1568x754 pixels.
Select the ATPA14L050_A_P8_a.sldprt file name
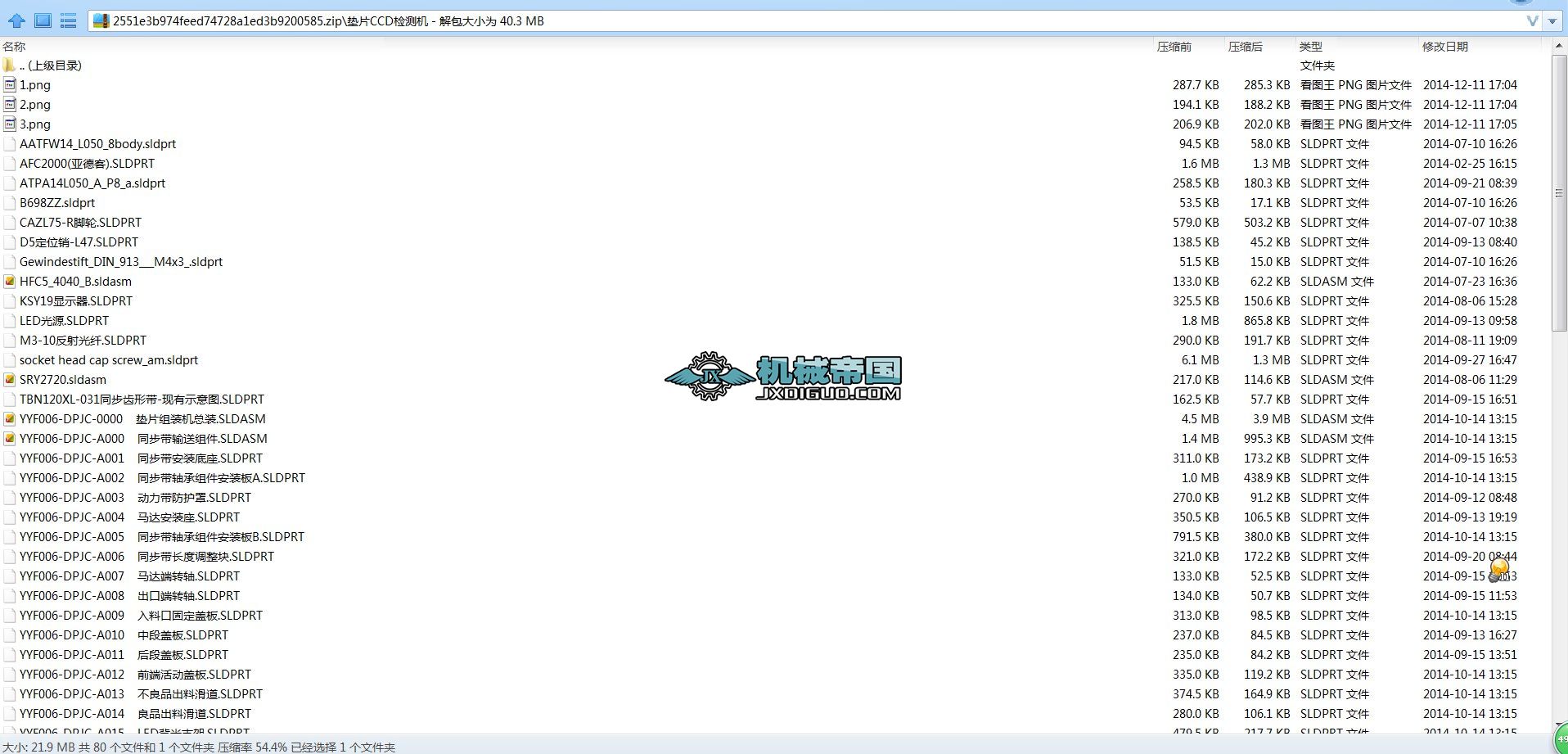pos(92,183)
